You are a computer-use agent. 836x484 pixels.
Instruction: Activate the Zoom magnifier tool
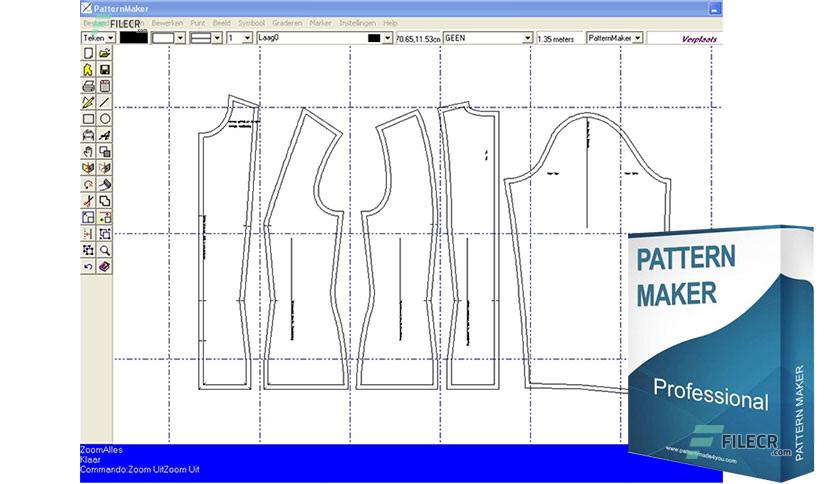pos(105,250)
